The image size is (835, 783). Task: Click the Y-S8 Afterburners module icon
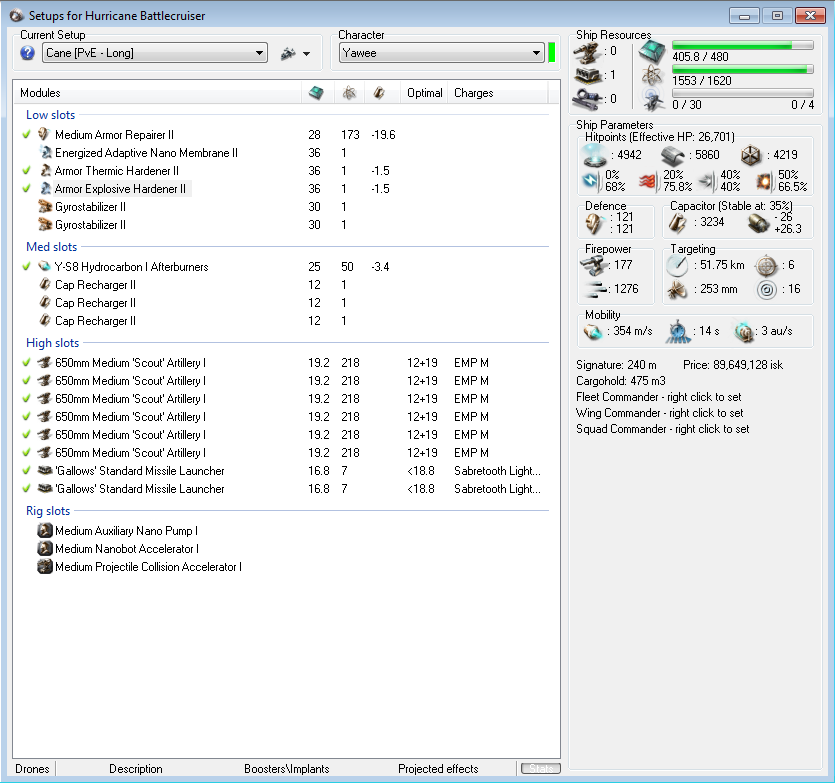(x=45, y=266)
